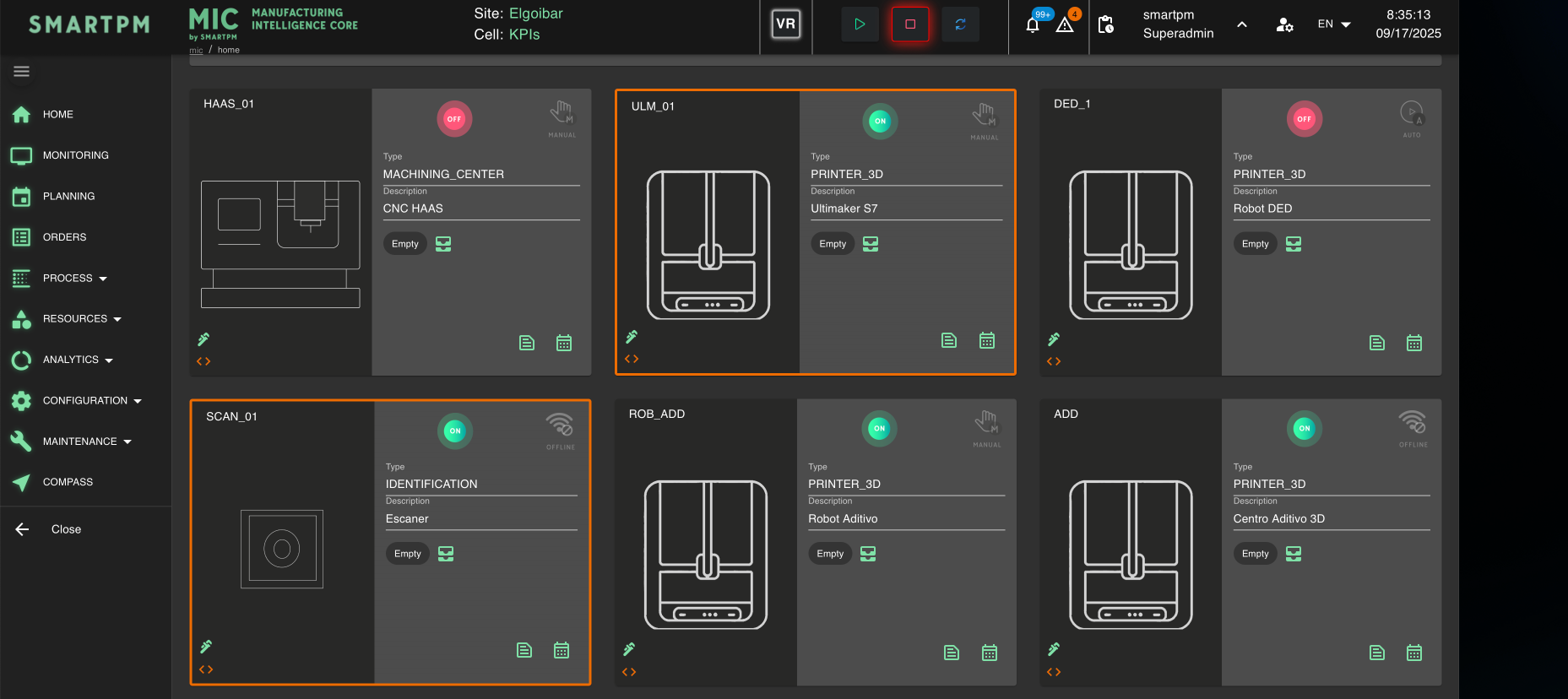
Task: Toggle the ULM_01 ON power switch
Action: click(880, 121)
